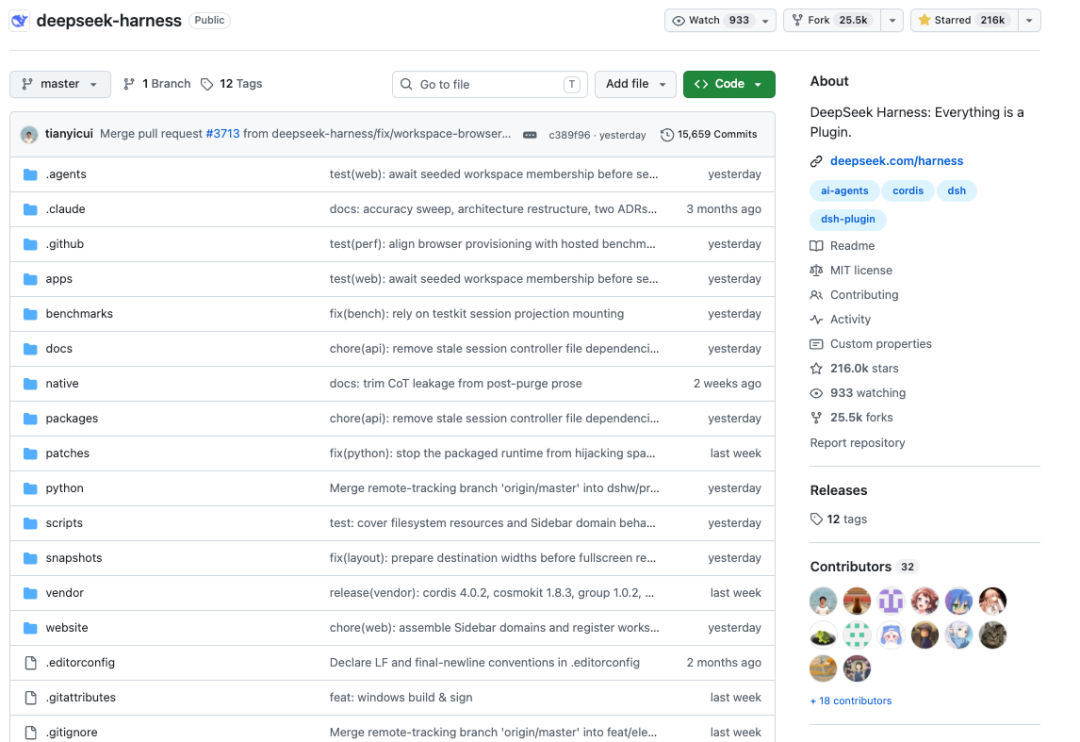
Task: Open the Fork options dropdown arrow
Action: [x=892, y=21]
